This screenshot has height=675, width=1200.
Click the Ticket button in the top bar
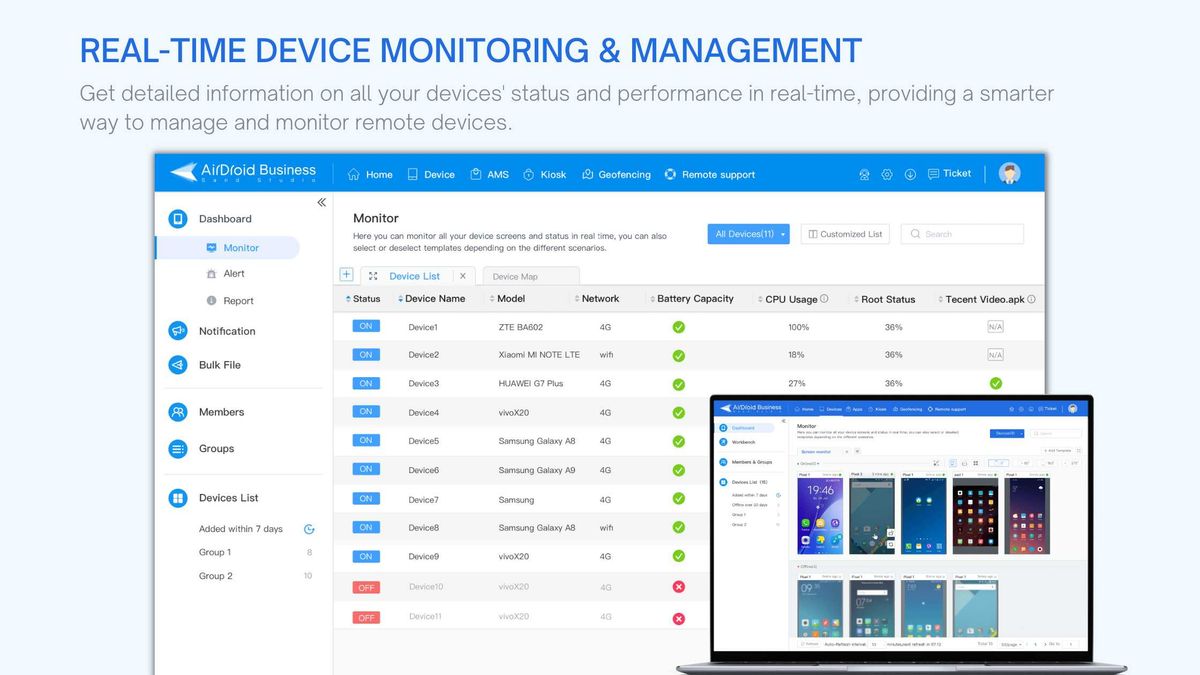point(948,173)
